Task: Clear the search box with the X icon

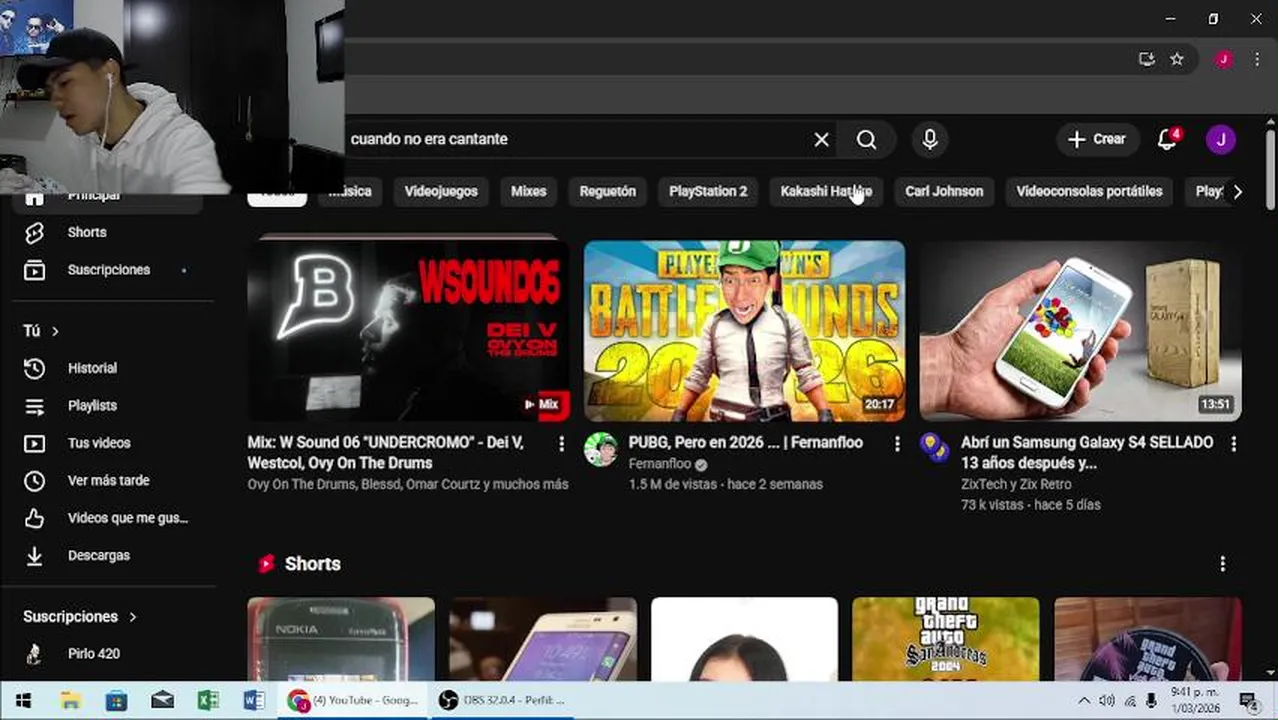Action: point(821,140)
